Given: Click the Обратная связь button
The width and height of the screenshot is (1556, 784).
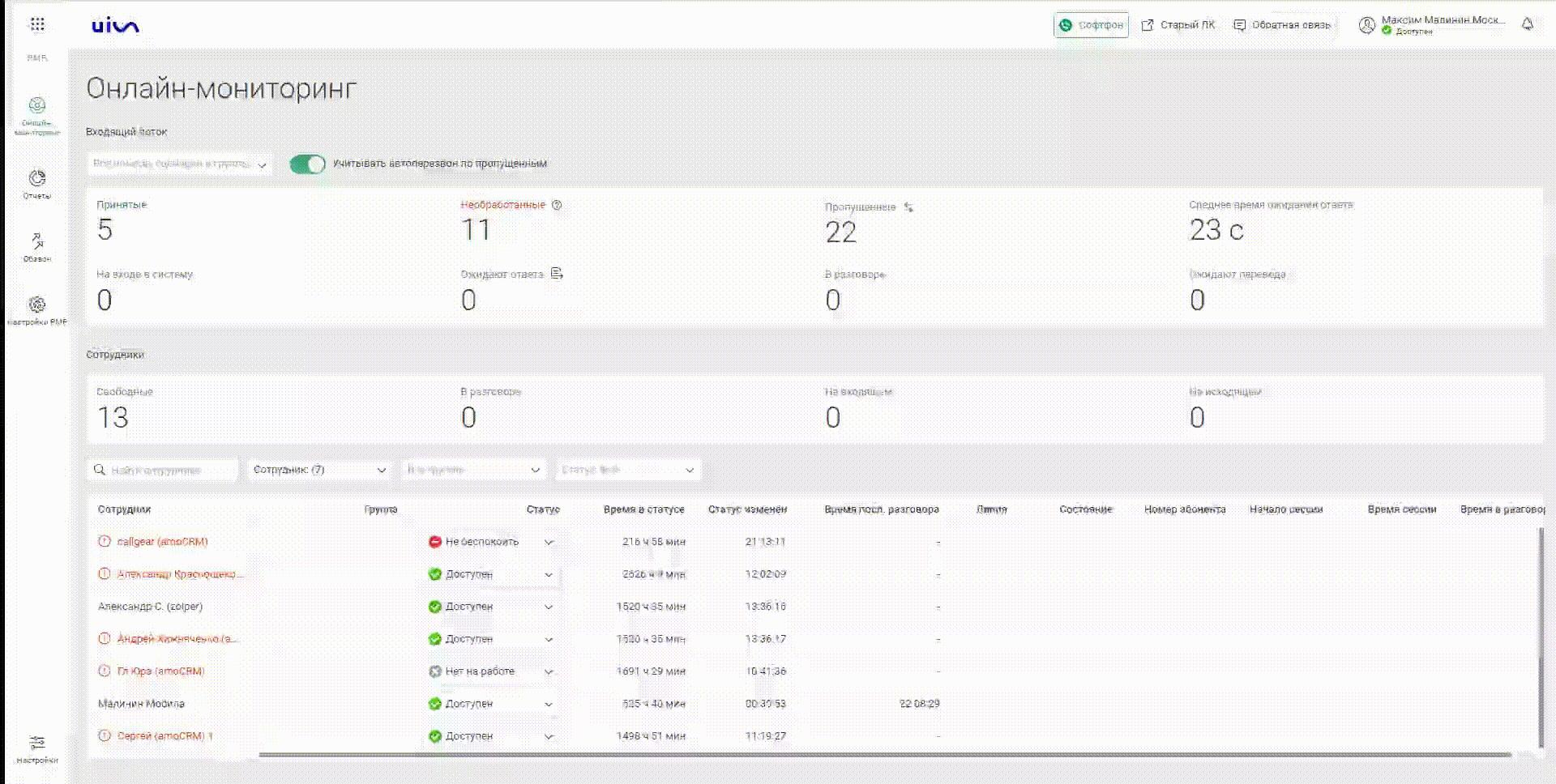Looking at the screenshot, I should (1281, 25).
